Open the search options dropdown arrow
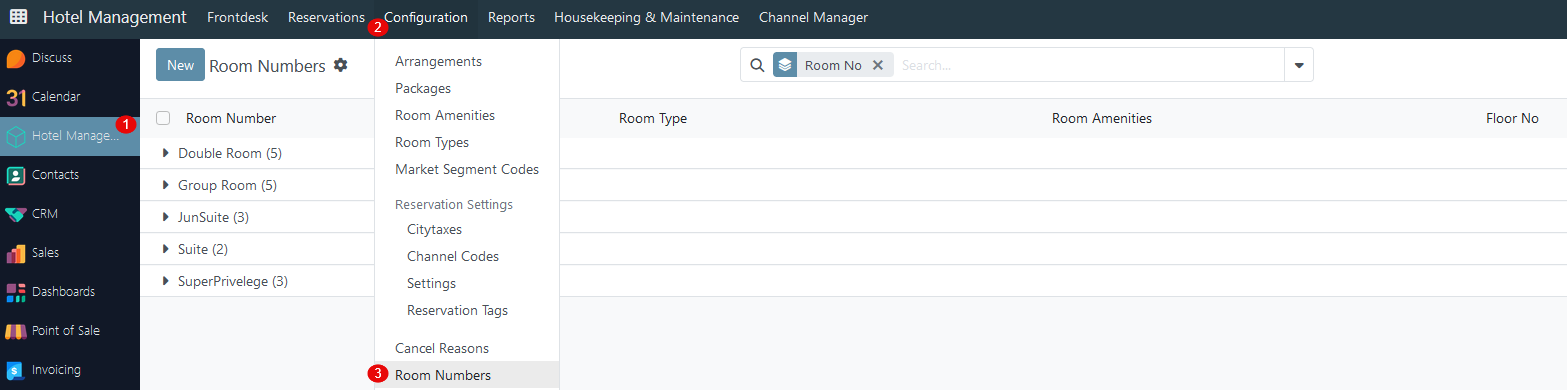The width and height of the screenshot is (1567, 390). click(x=1299, y=65)
